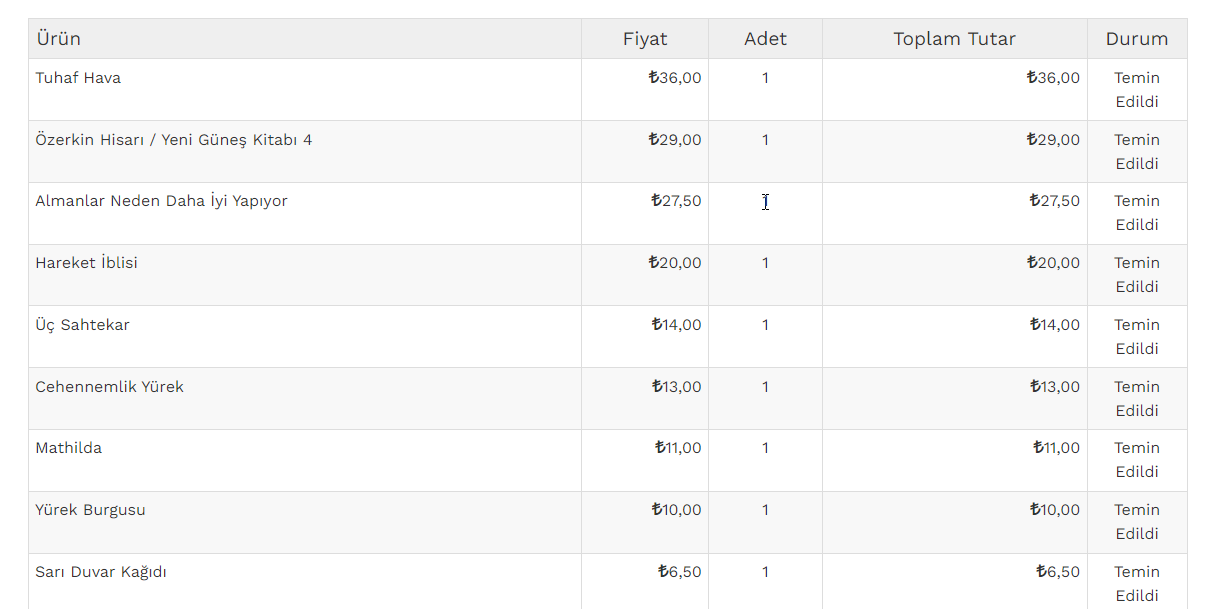Screen dimensions: 1206x609
Task: Click the ₺27,50 total for Almanlar book
Action: [1054, 201]
